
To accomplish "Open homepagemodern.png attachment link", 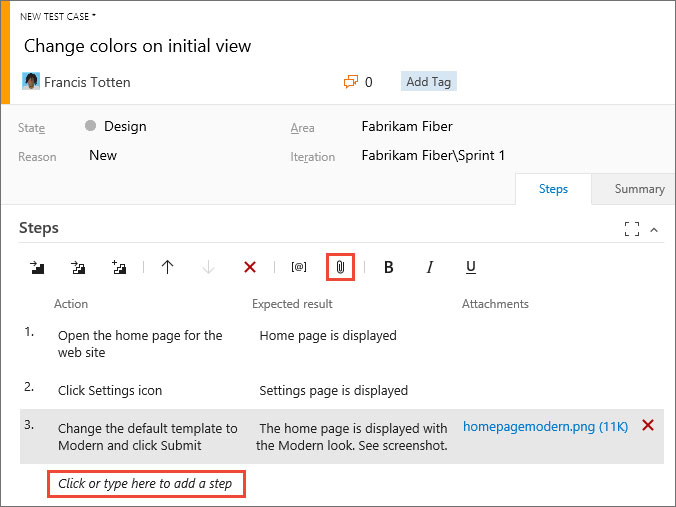I will click(545, 426).
